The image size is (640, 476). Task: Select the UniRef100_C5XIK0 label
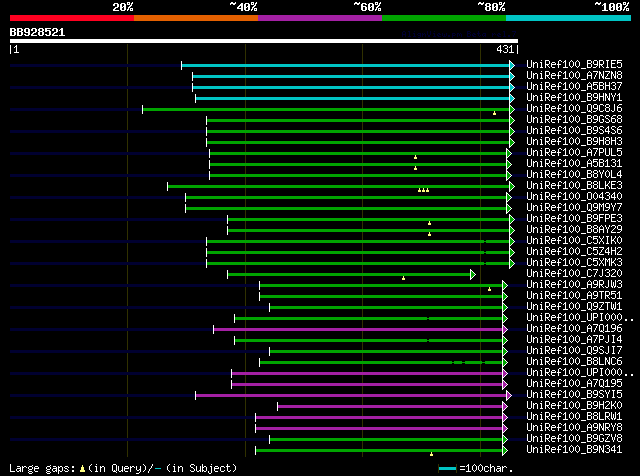point(574,241)
